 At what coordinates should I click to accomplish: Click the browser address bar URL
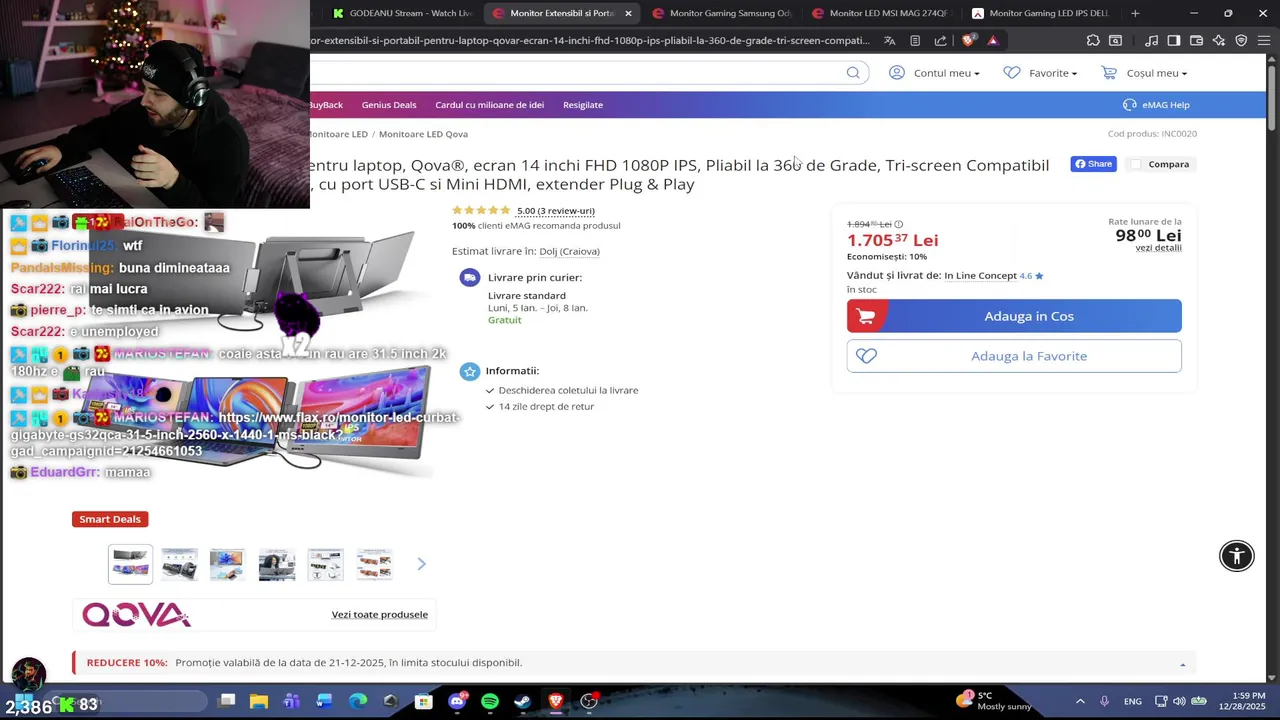click(590, 41)
